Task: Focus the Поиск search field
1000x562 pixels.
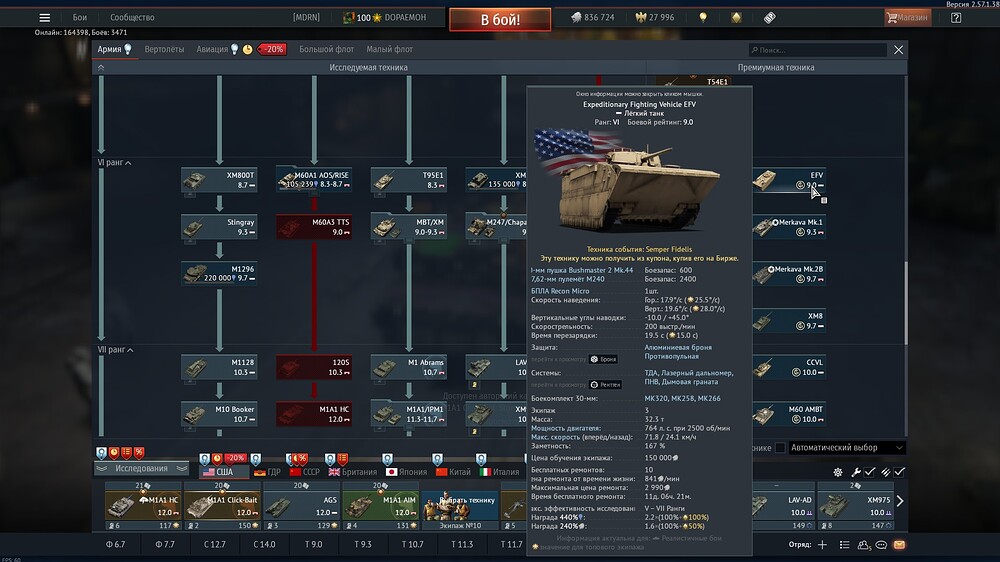Action: click(818, 50)
